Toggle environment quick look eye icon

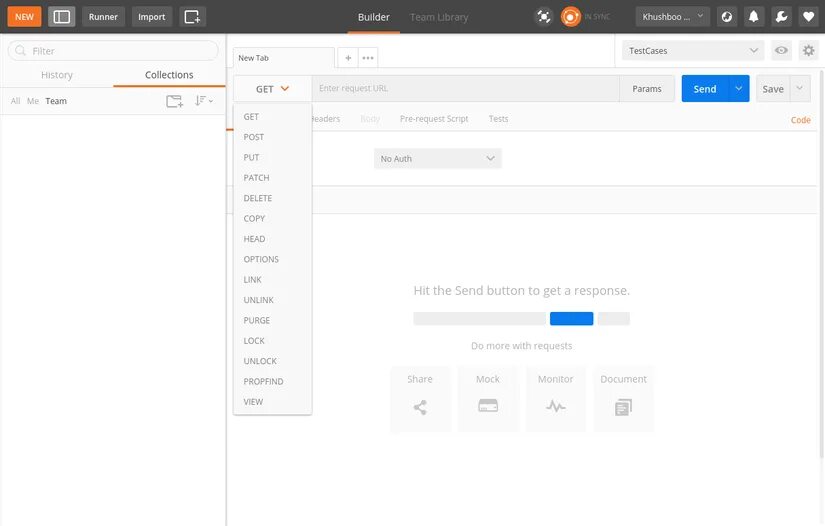point(781,50)
